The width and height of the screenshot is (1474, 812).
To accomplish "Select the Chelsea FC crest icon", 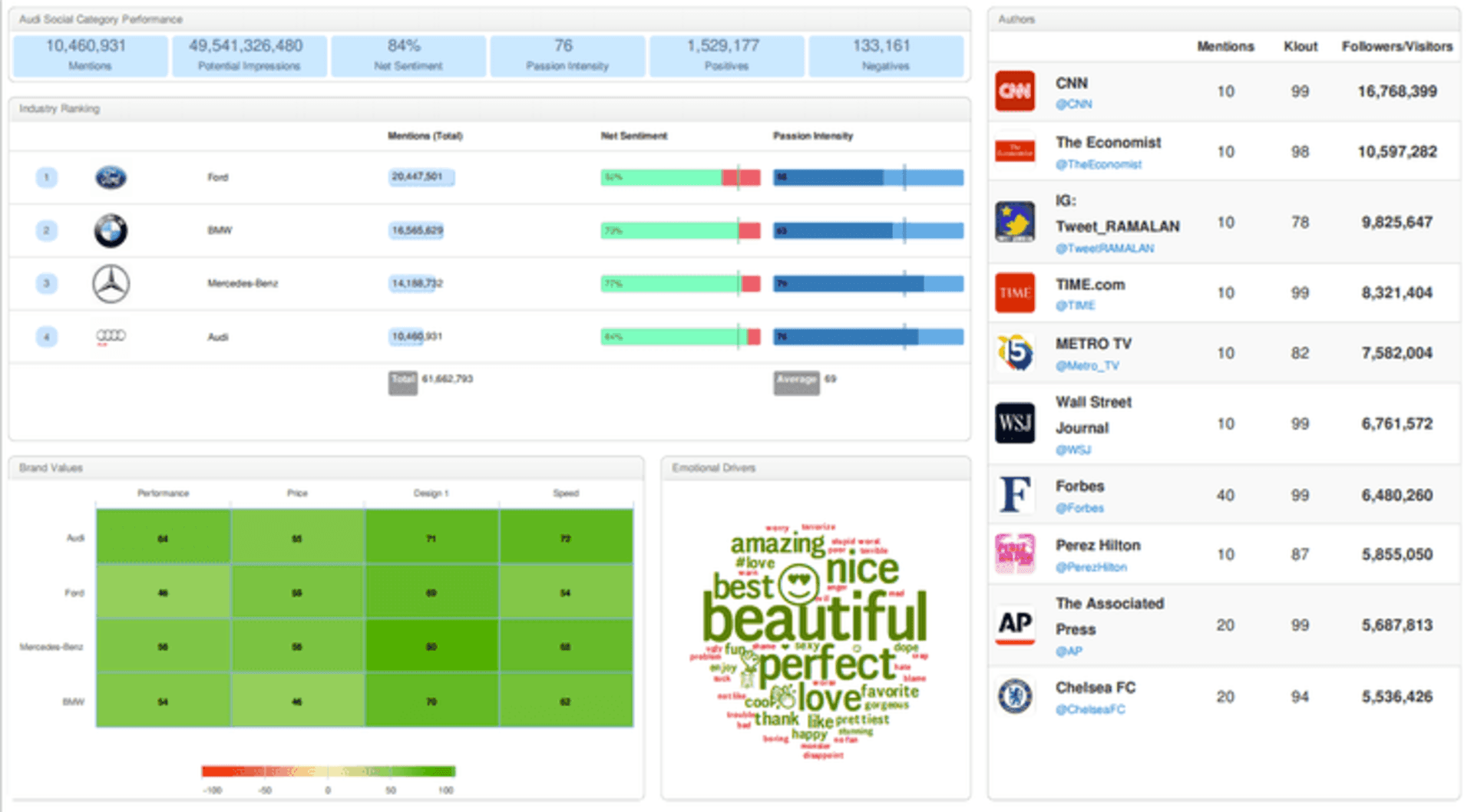I will 1015,695.
